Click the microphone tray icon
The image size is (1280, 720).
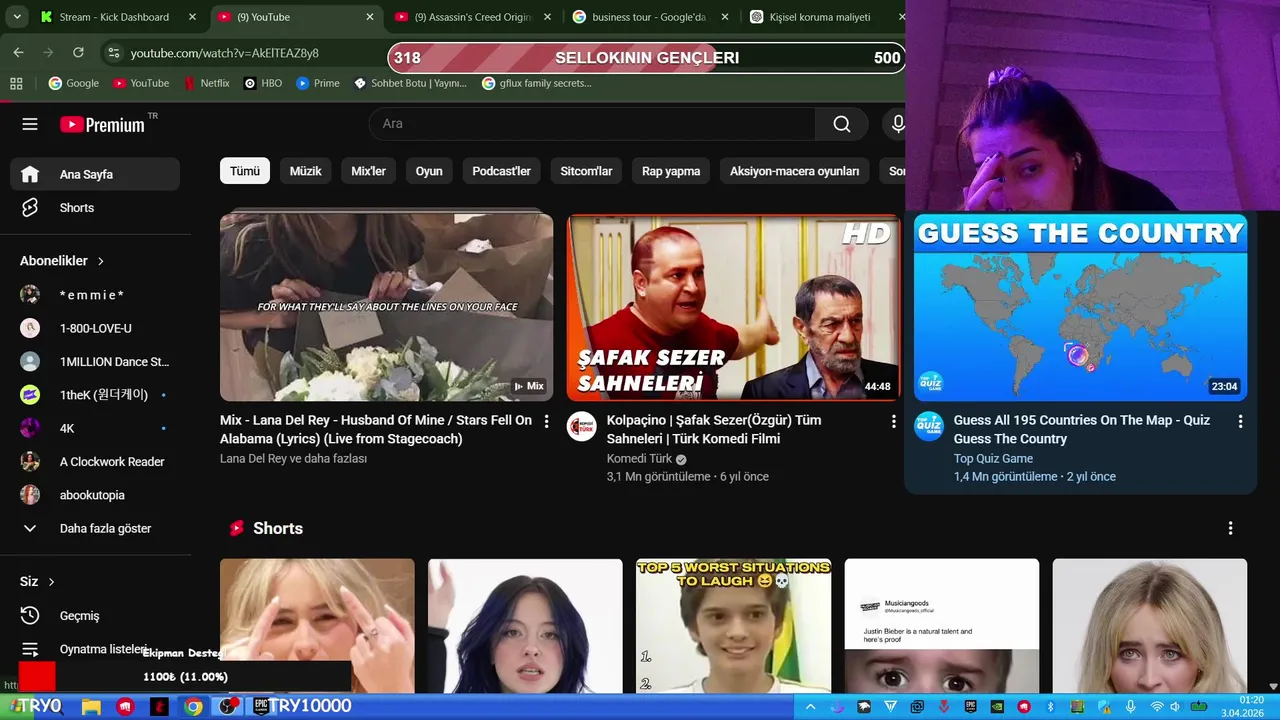(x=1131, y=707)
